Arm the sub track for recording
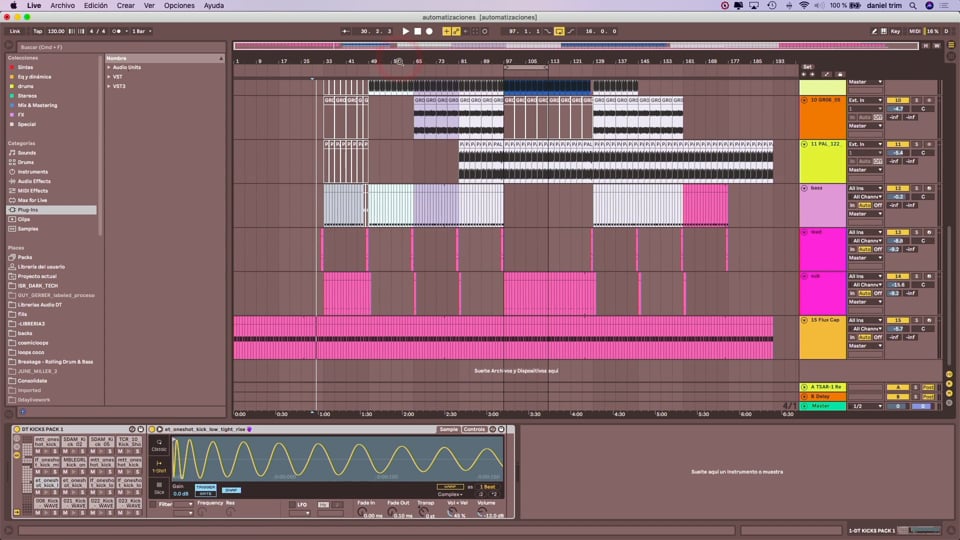The width and height of the screenshot is (960, 540). pyautogui.click(x=929, y=277)
